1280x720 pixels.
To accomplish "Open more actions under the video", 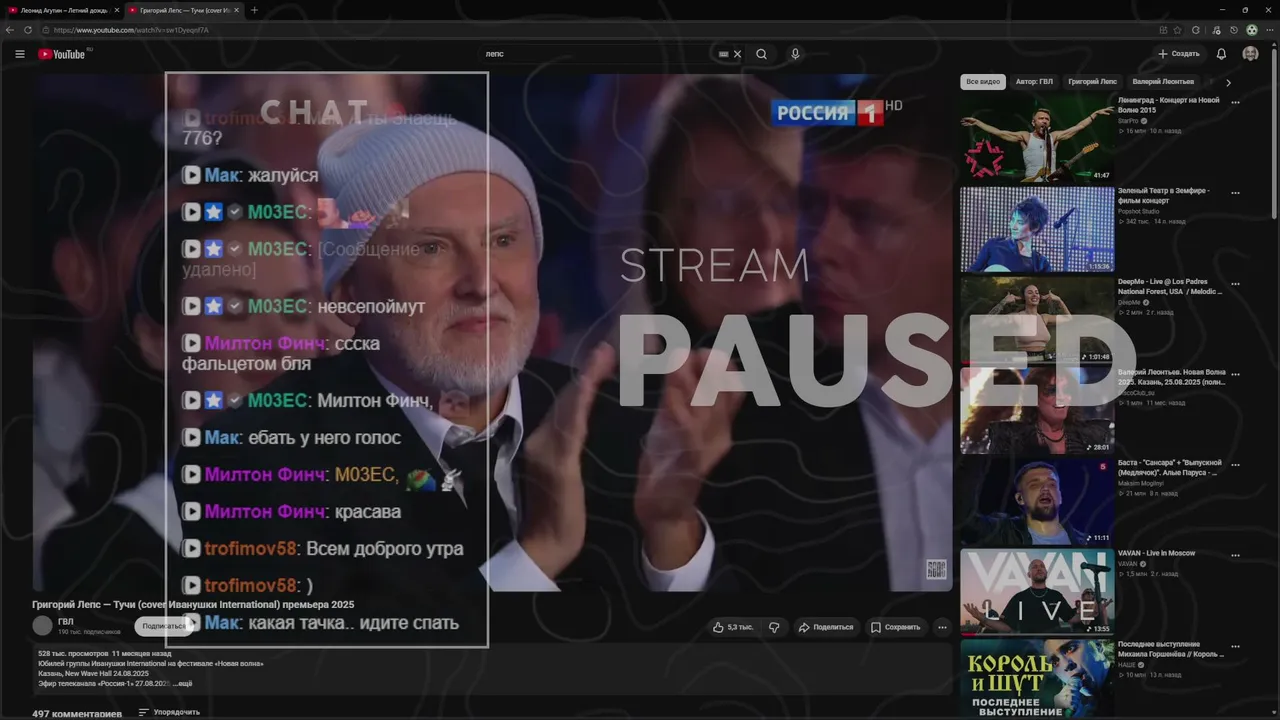I will (x=942, y=627).
